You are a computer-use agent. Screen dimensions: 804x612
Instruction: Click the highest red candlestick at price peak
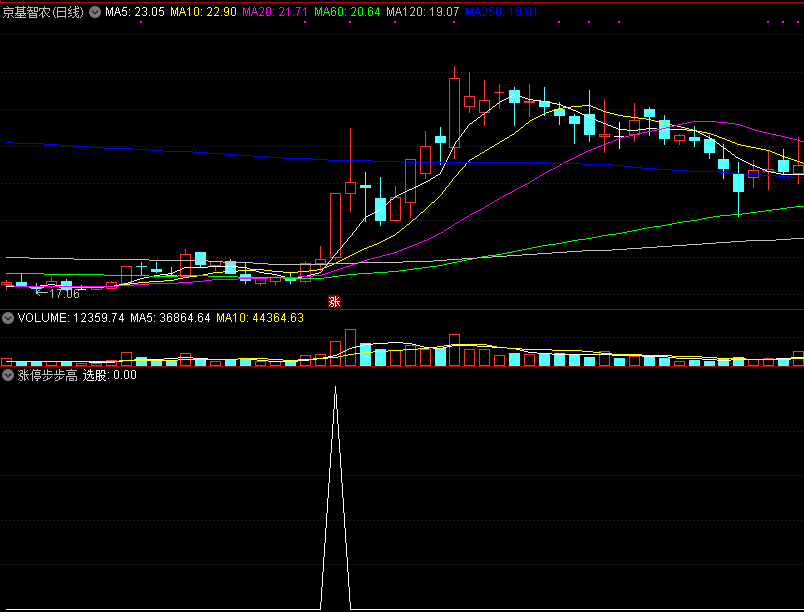pos(454,113)
